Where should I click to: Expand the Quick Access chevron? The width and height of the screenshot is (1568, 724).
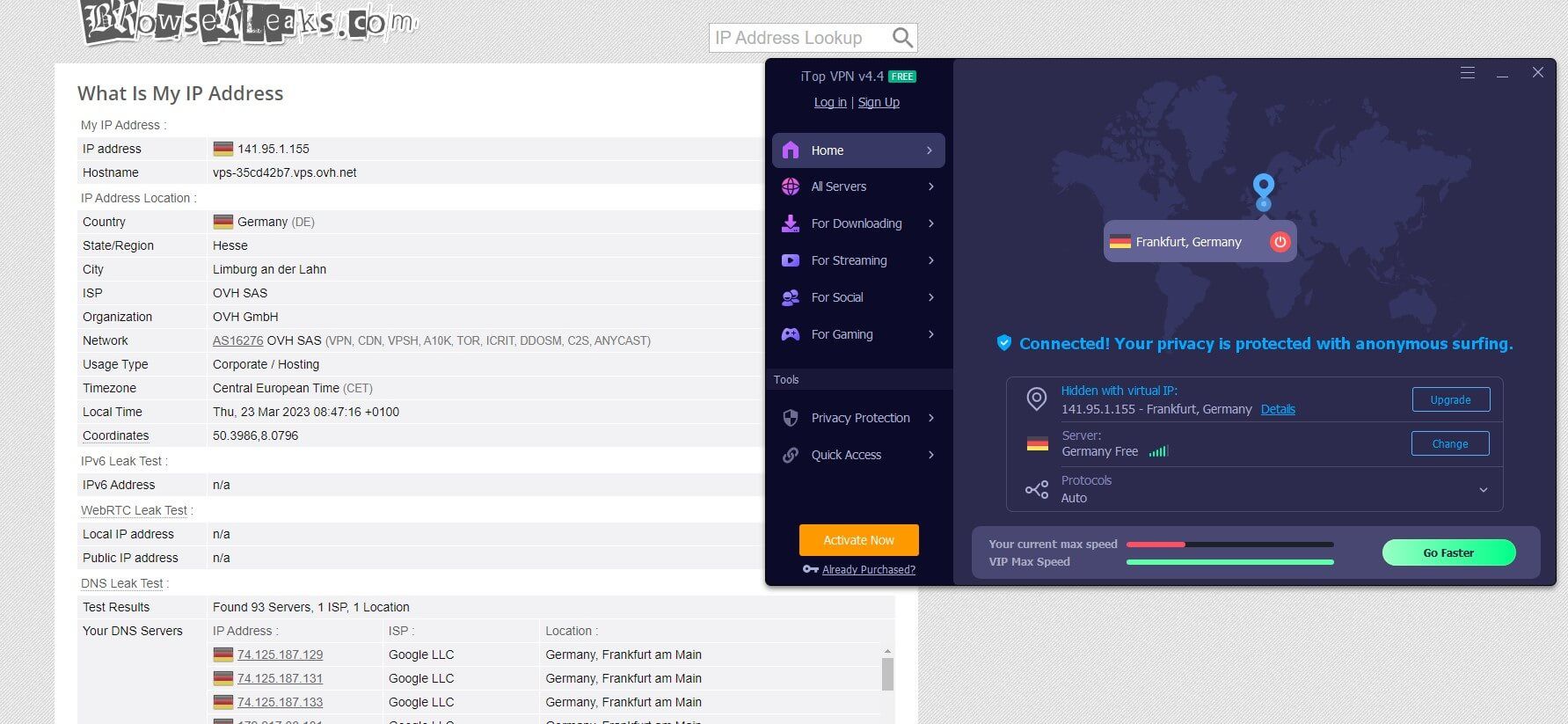coord(930,455)
